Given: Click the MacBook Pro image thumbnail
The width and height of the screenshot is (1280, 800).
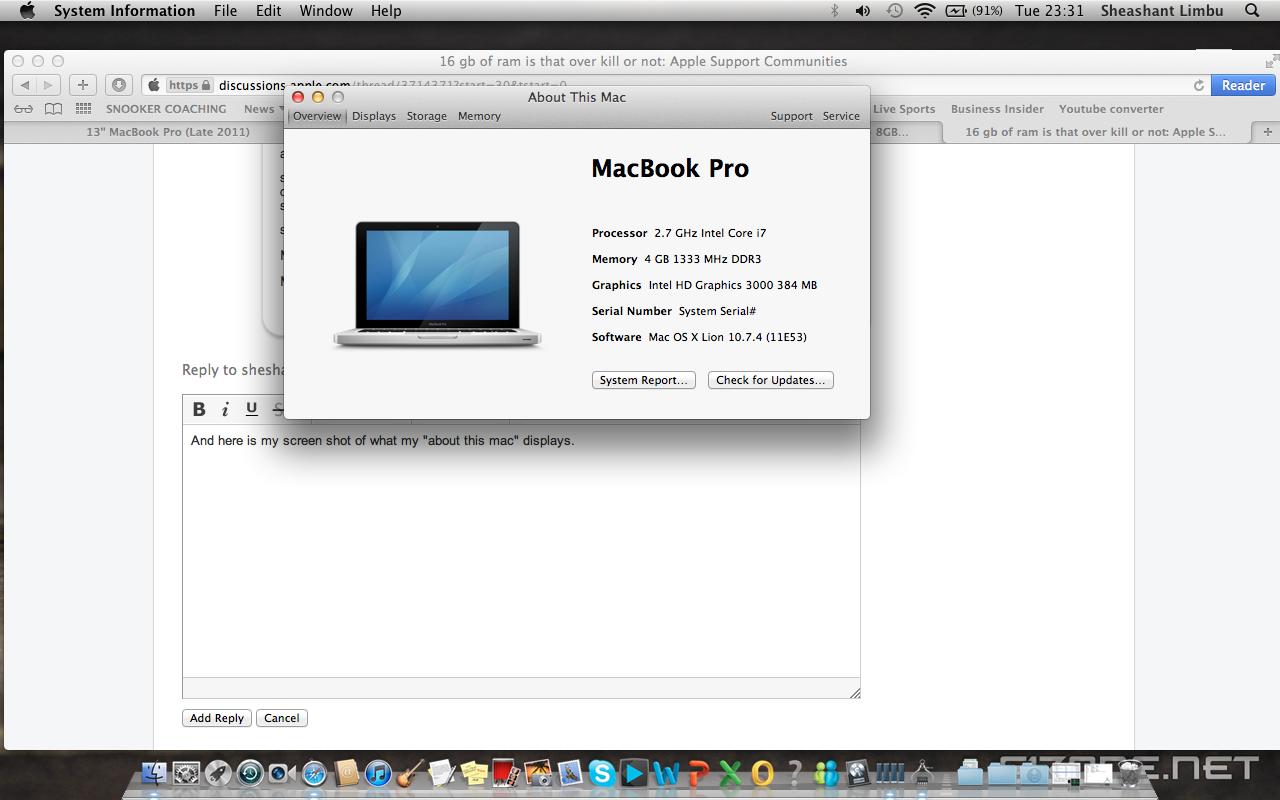Looking at the screenshot, I should click(437, 285).
